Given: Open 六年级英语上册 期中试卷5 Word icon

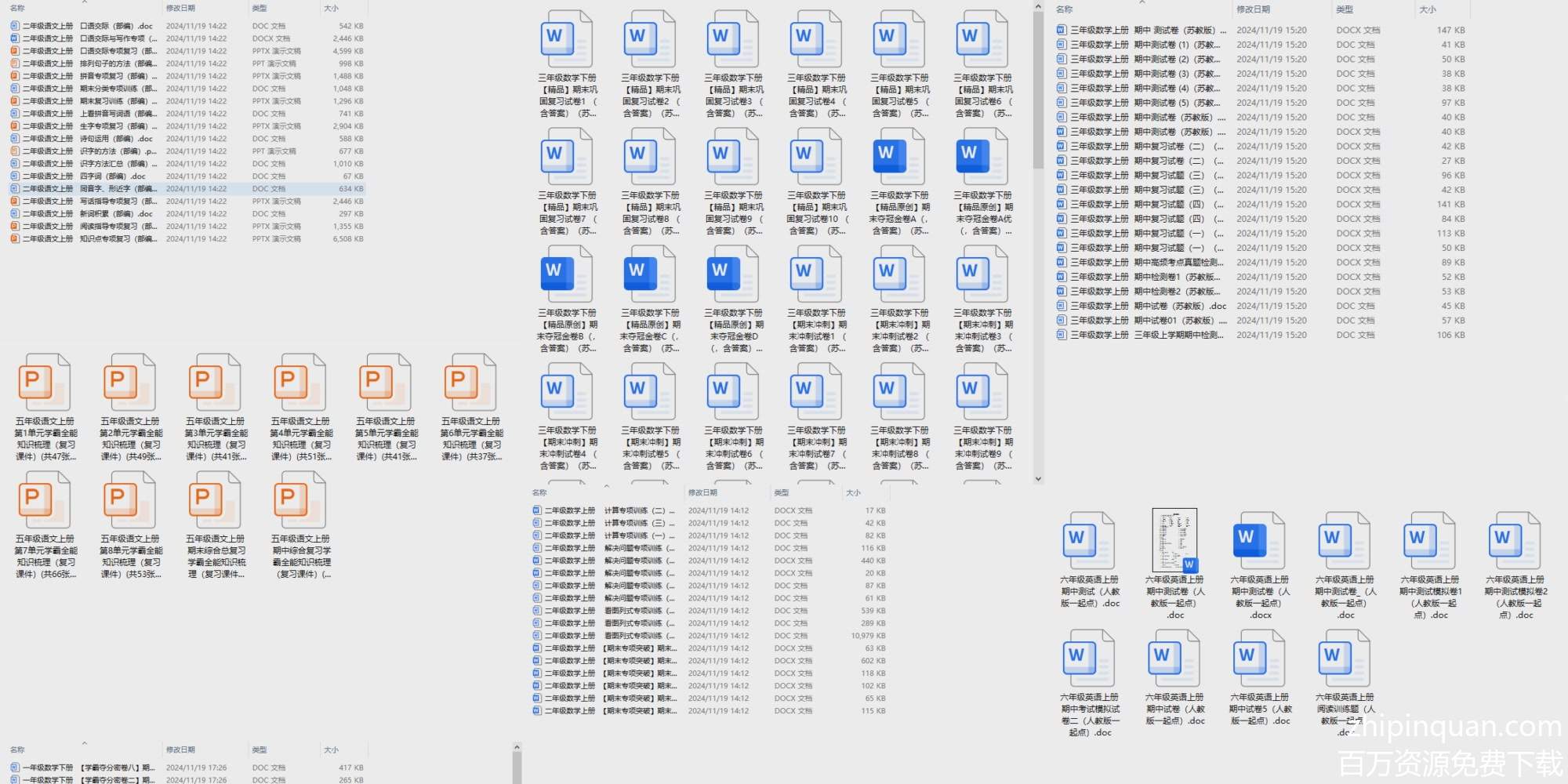Looking at the screenshot, I should coord(1259,659).
